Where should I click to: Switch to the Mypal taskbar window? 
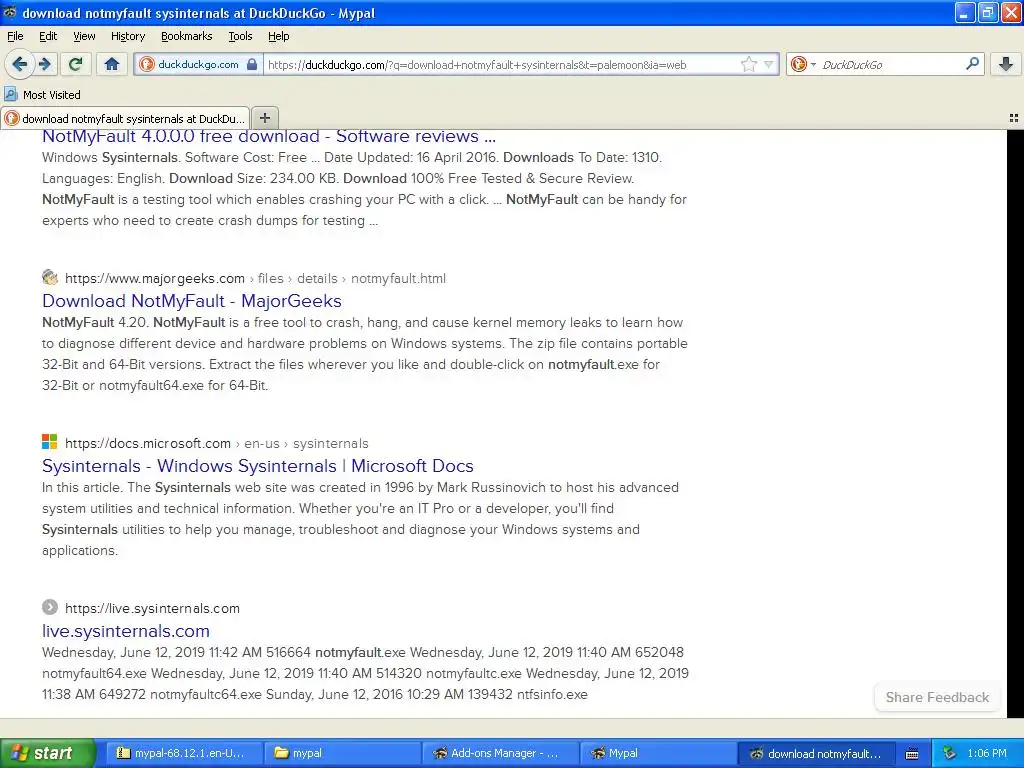click(x=658, y=753)
